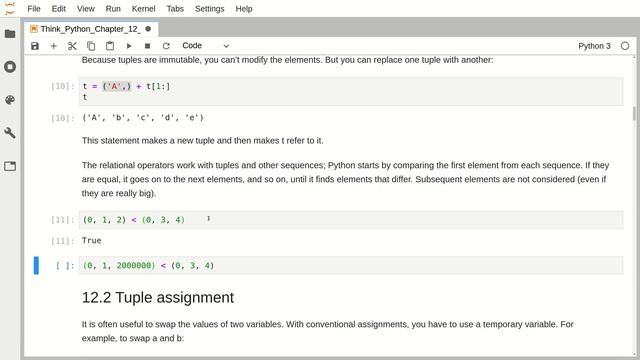Open the Running Terminals and Kernels panel

(10, 67)
